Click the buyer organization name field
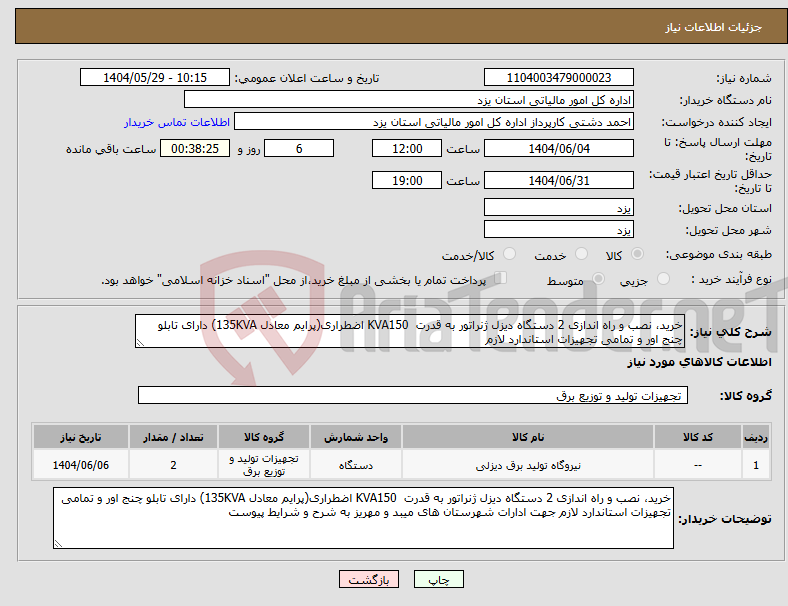The image size is (788, 606). [x=409, y=99]
